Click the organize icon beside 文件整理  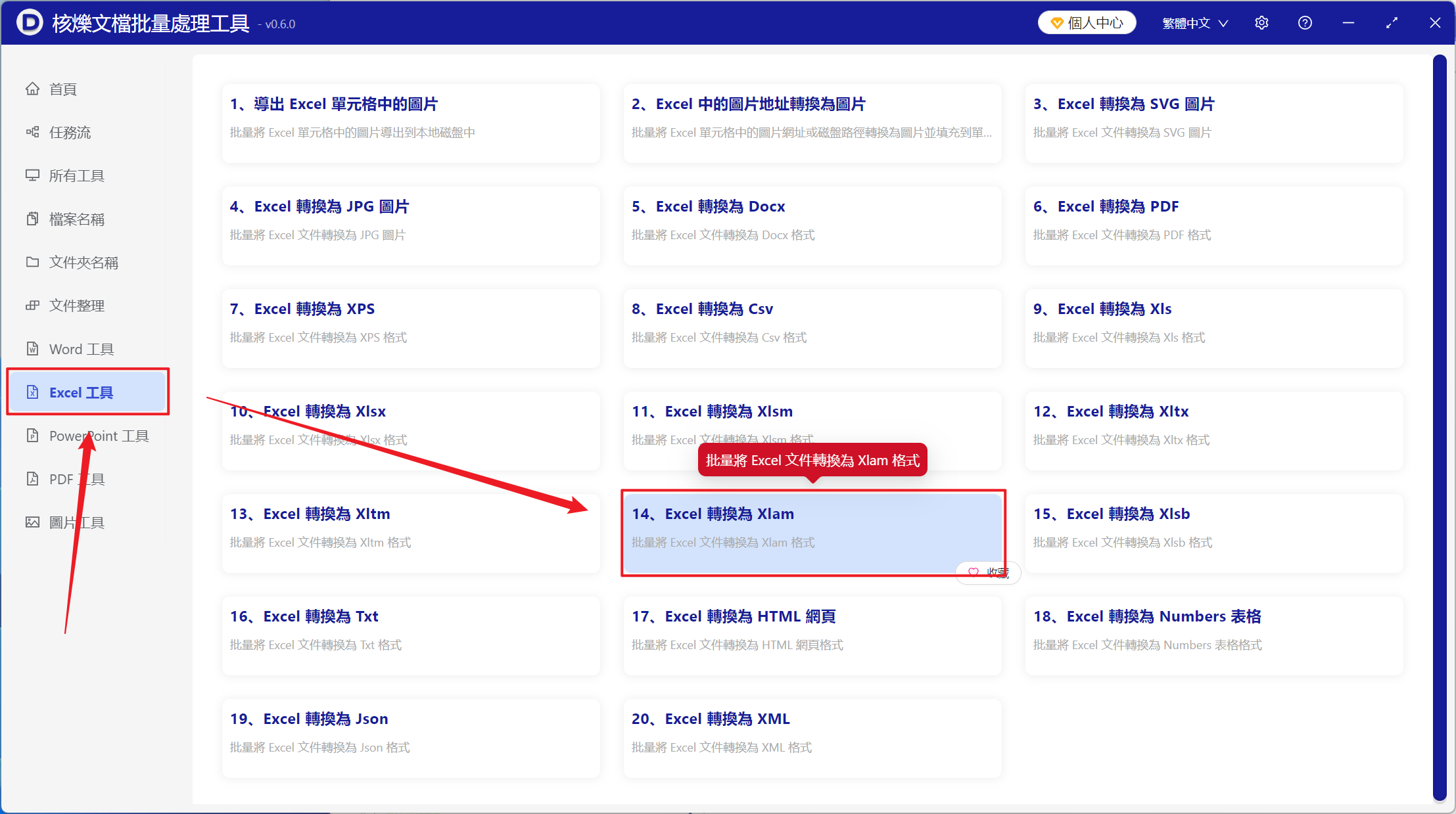click(x=32, y=305)
